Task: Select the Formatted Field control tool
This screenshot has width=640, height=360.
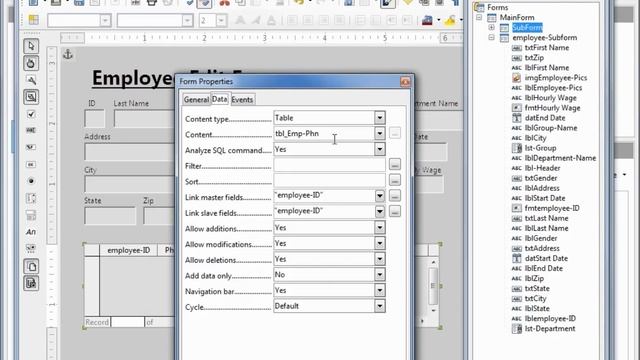Action: 31,147
